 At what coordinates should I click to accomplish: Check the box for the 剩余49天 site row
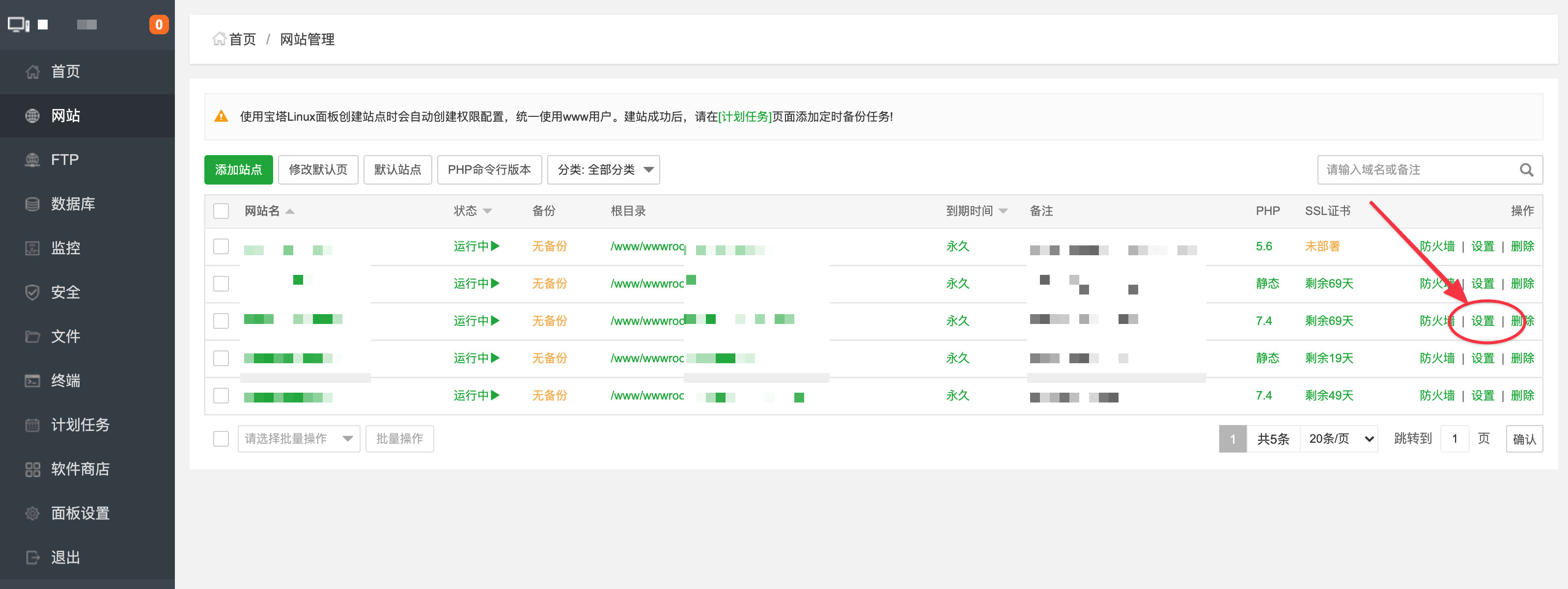tap(221, 396)
